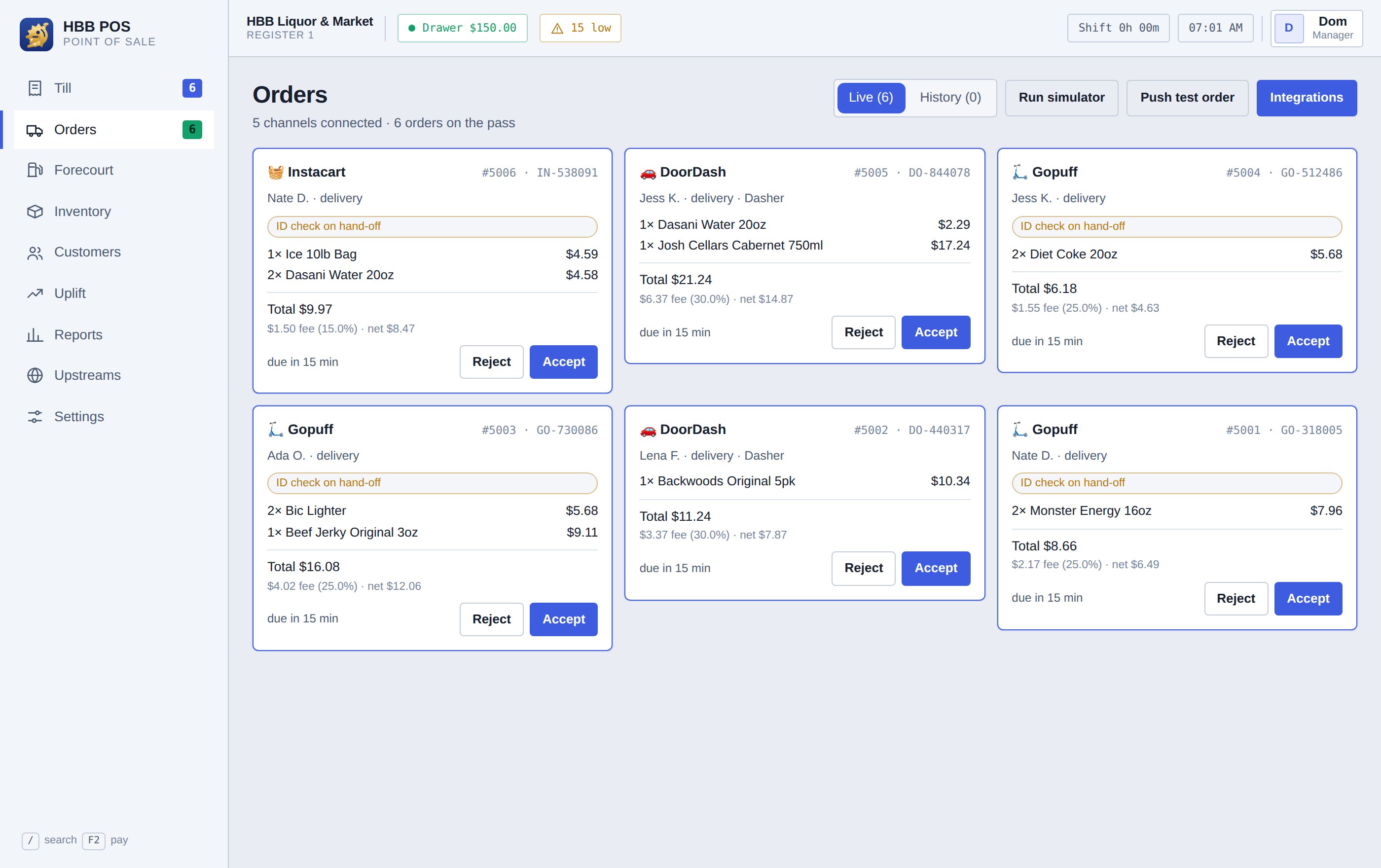The image size is (1381, 868).
Task: Open Till via its receipt icon
Action: 35,88
